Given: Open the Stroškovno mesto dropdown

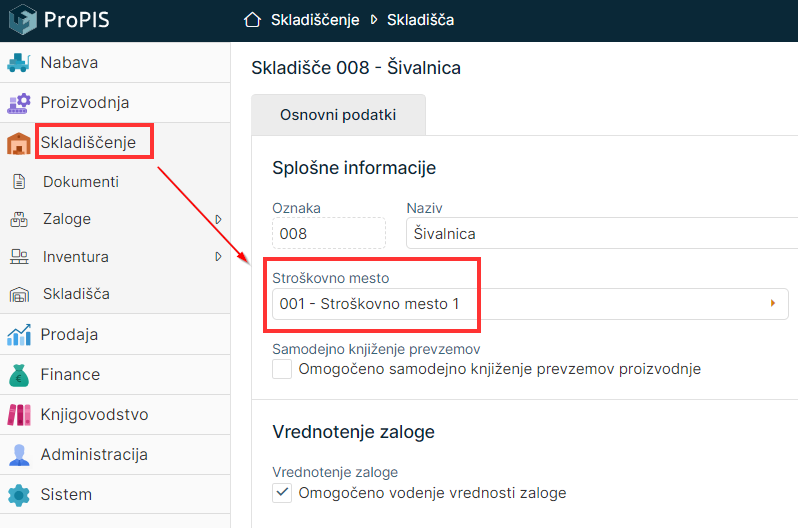Looking at the screenshot, I should point(773,304).
